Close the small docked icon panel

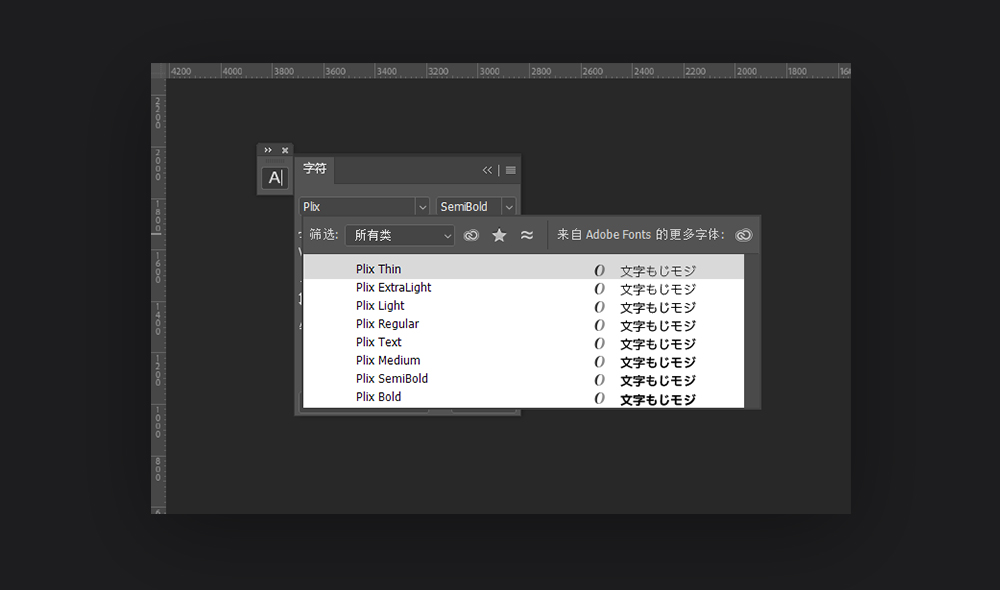pyautogui.click(x=285, y=150)
